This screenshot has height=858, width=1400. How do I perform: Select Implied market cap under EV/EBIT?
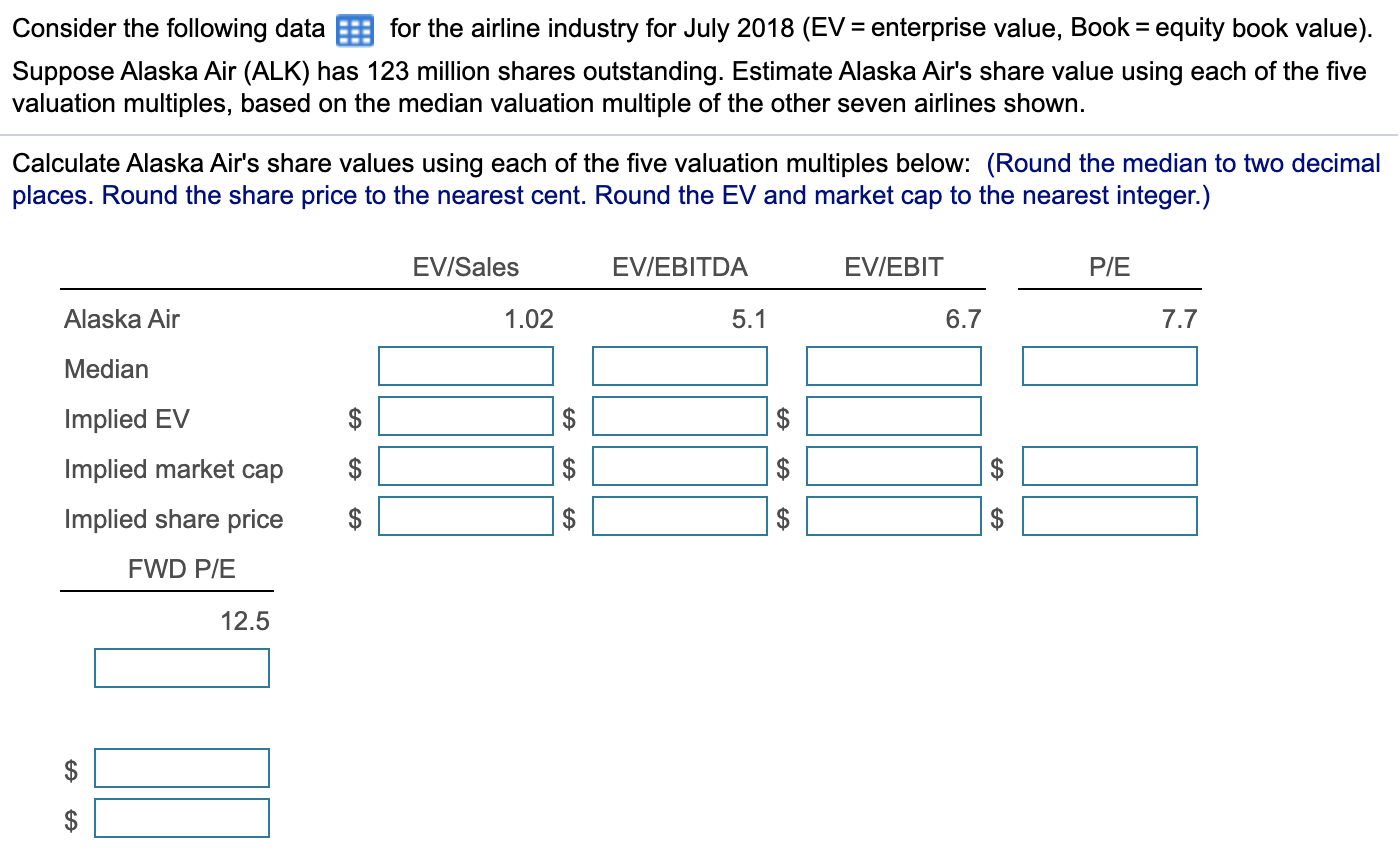pyautogui.click(x=894, y=466)
